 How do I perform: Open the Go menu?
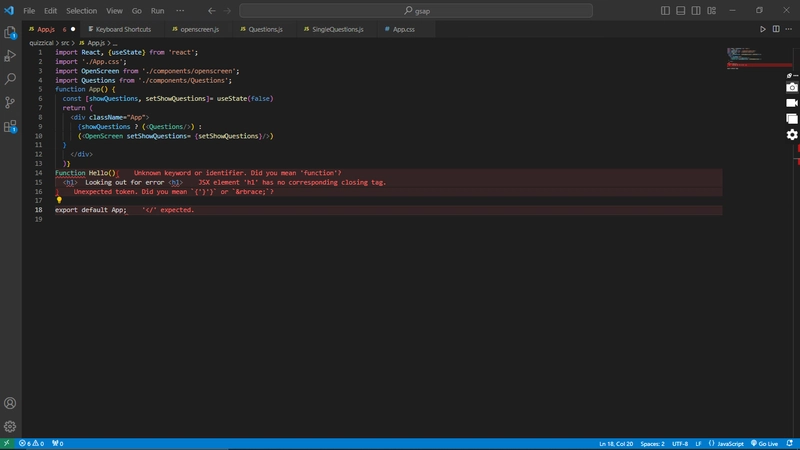pos(136,11)
